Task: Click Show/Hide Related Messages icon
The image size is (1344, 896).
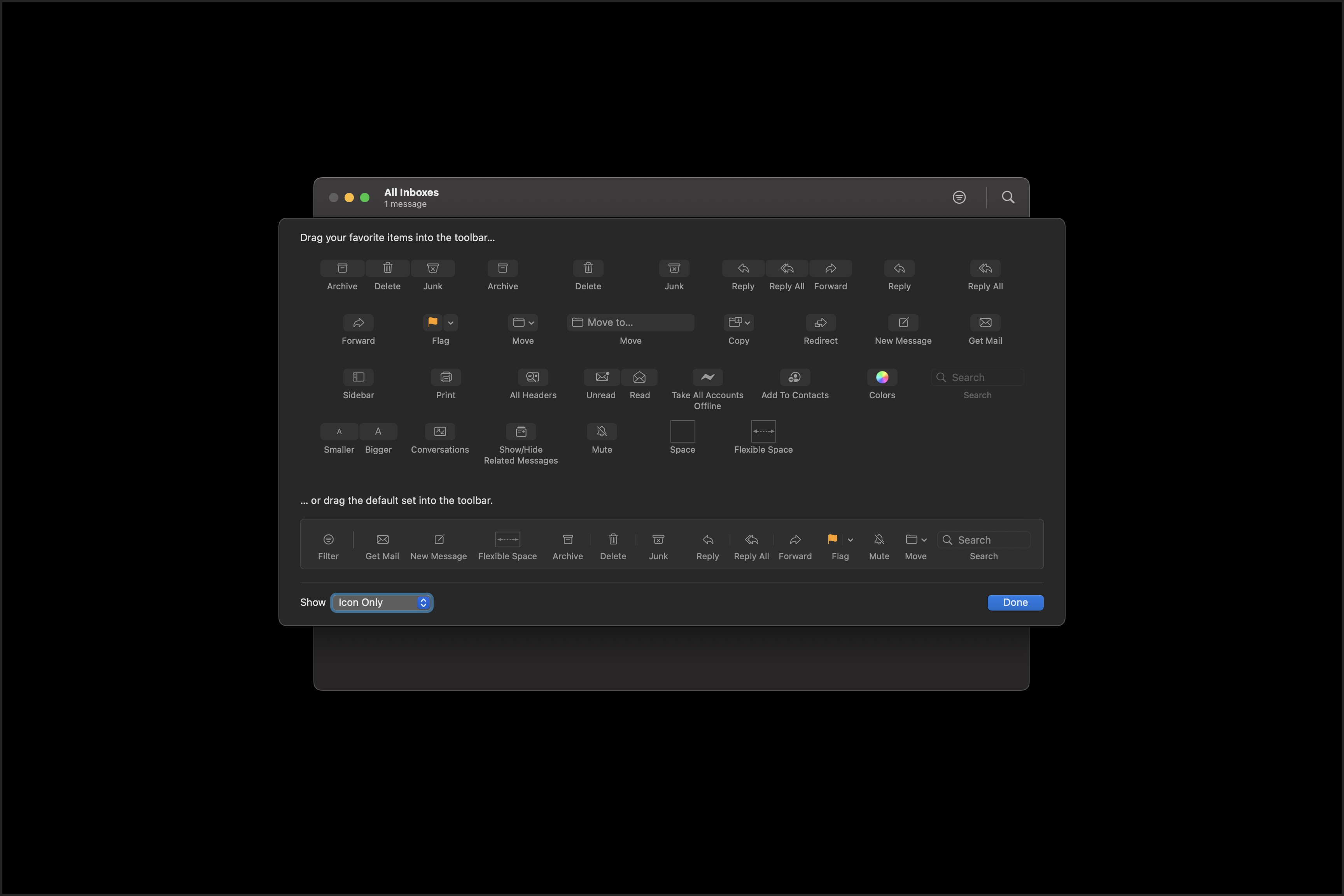Action: pyautogui.click(x=521, y=431)
